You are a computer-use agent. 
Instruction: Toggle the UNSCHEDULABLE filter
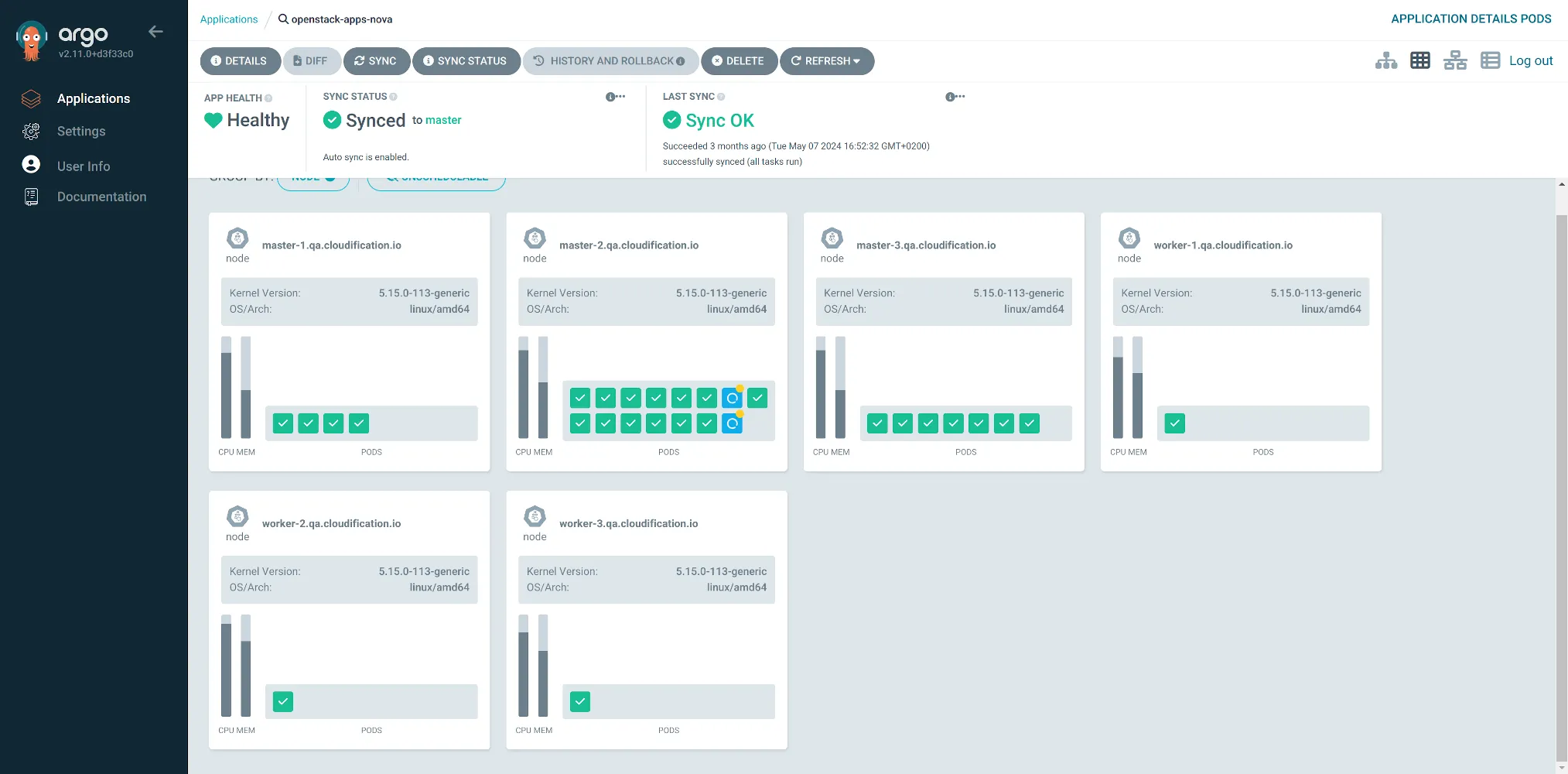click(x=436, y=177)
